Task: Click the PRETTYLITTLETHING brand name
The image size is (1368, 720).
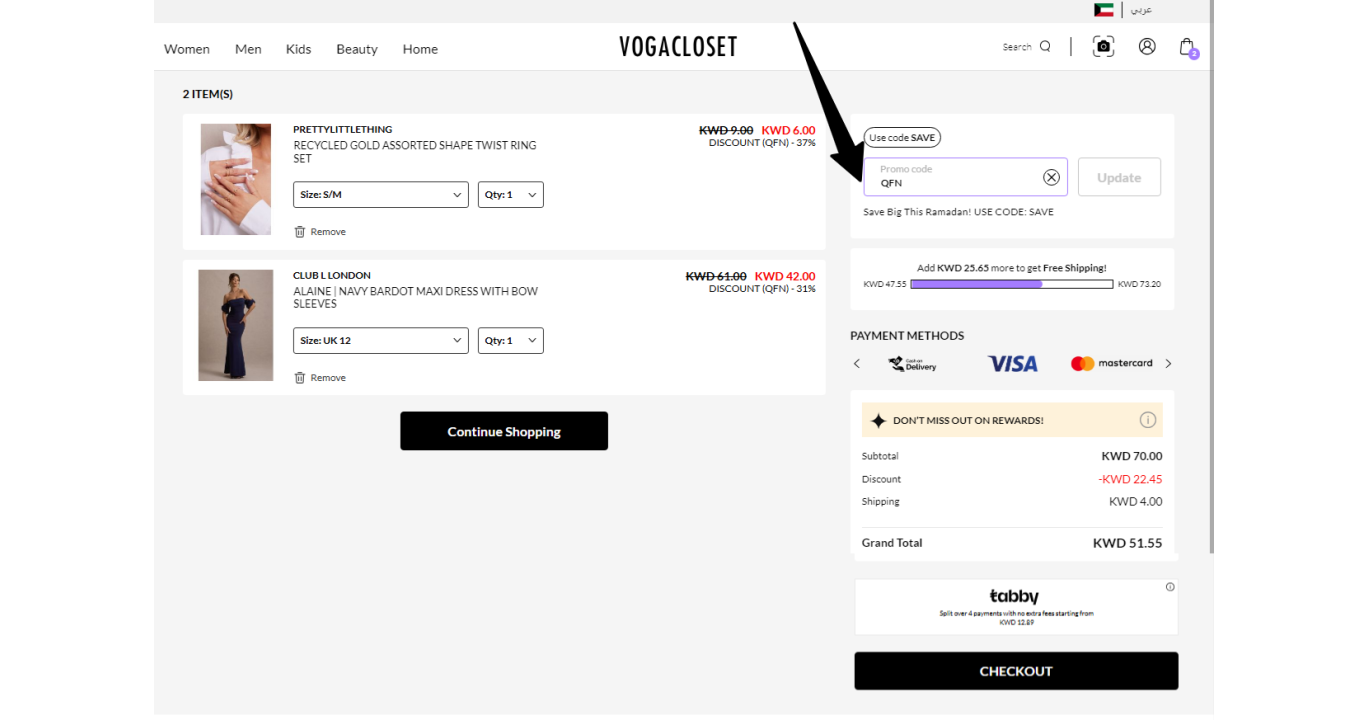Action: tap(342, 129)
